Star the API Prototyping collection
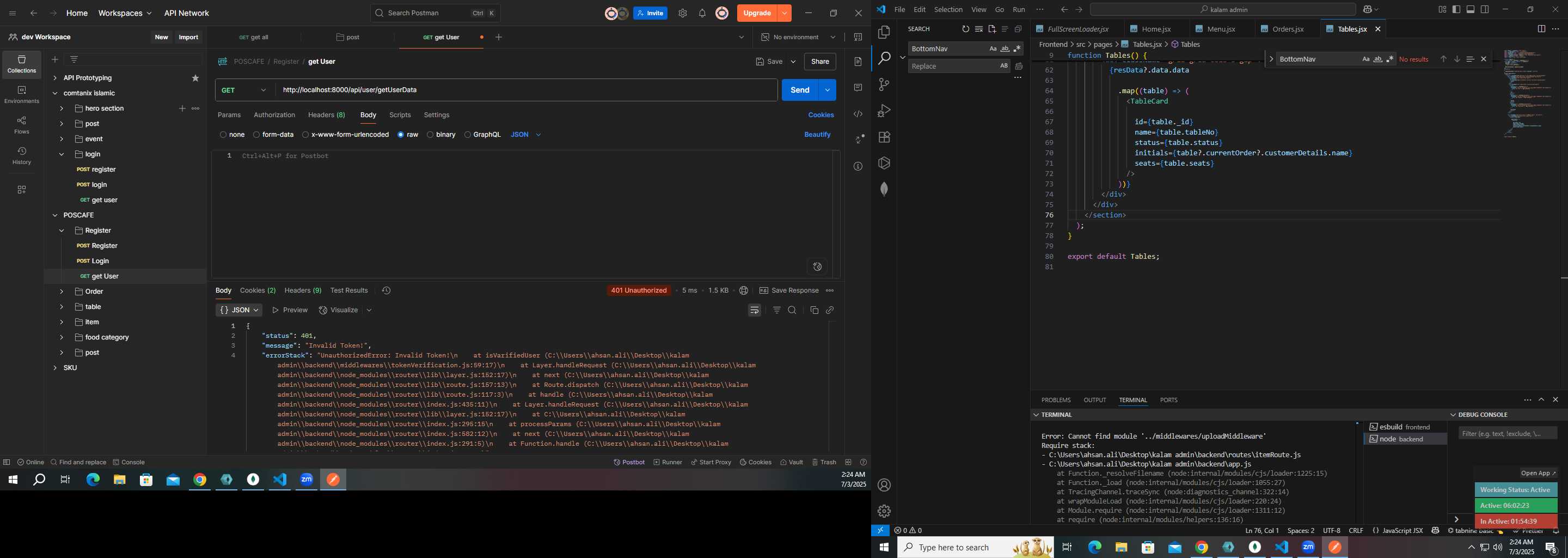The height and width of the screenshot is (558, 1568). click(195, 78)
